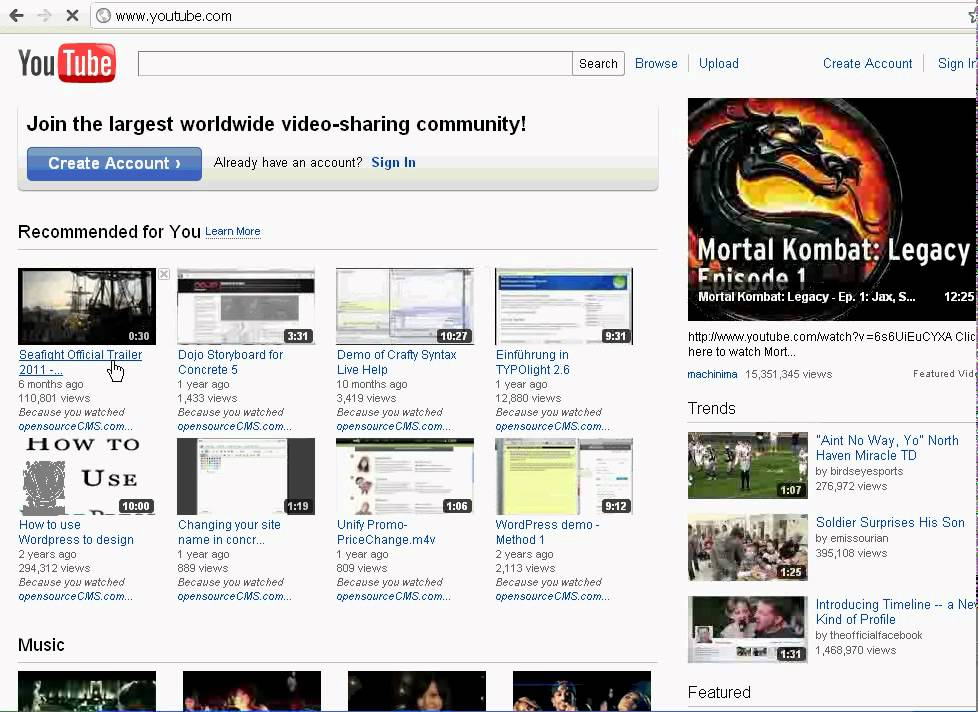This screenshot has width=978, height=712.
Task: Click the 'by emissourian' text
Action: pos(852,538)
